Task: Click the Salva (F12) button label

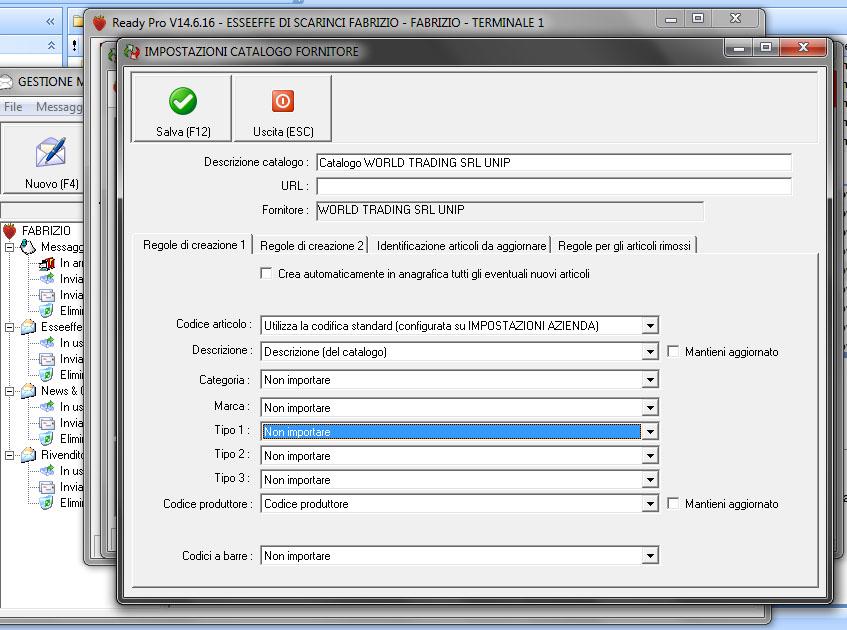Action: coord(183,132)
